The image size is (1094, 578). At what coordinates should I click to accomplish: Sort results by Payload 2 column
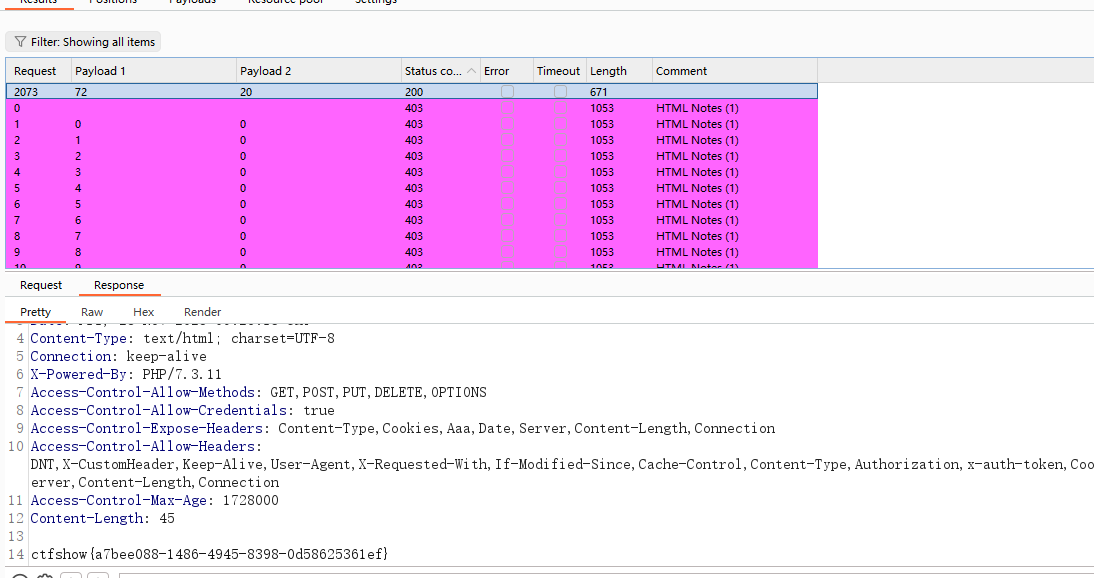click(319, 71)
